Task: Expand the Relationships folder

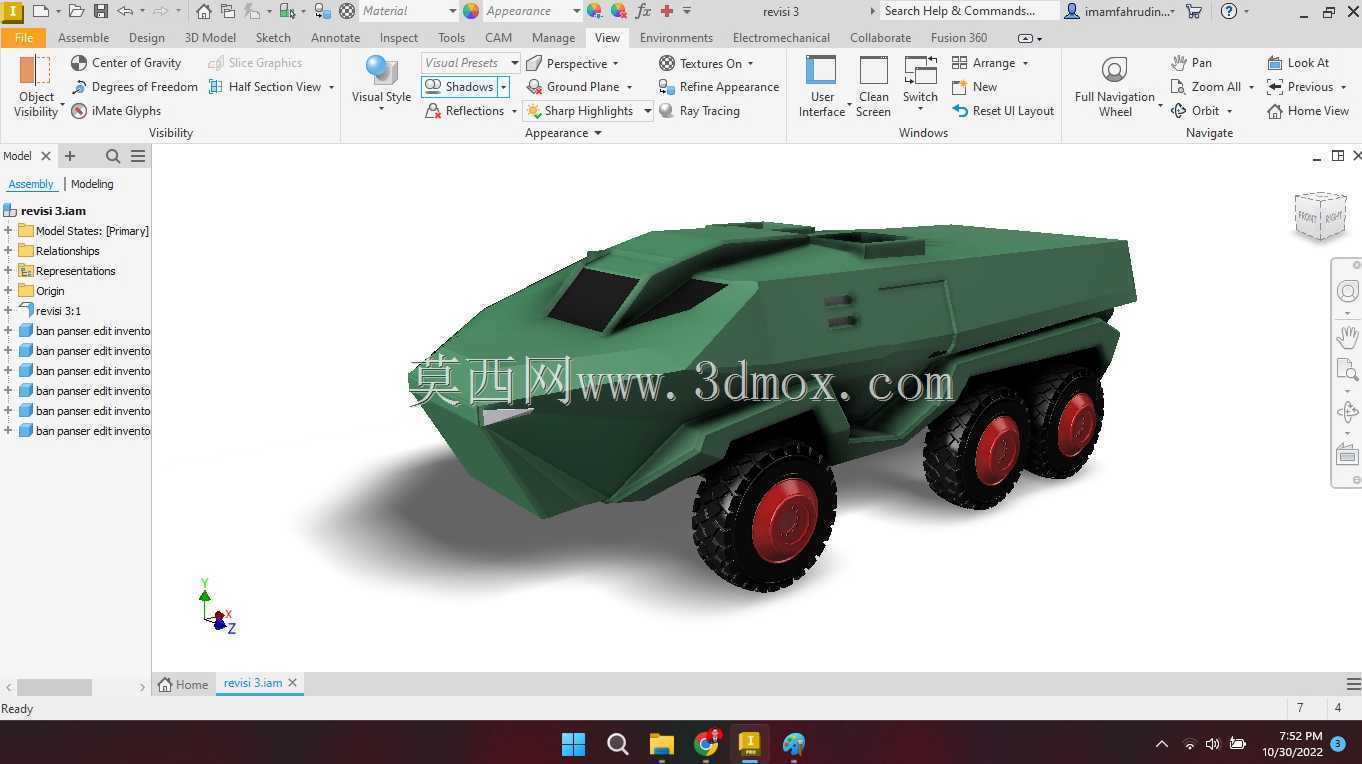Action: [x=8, y=251]
